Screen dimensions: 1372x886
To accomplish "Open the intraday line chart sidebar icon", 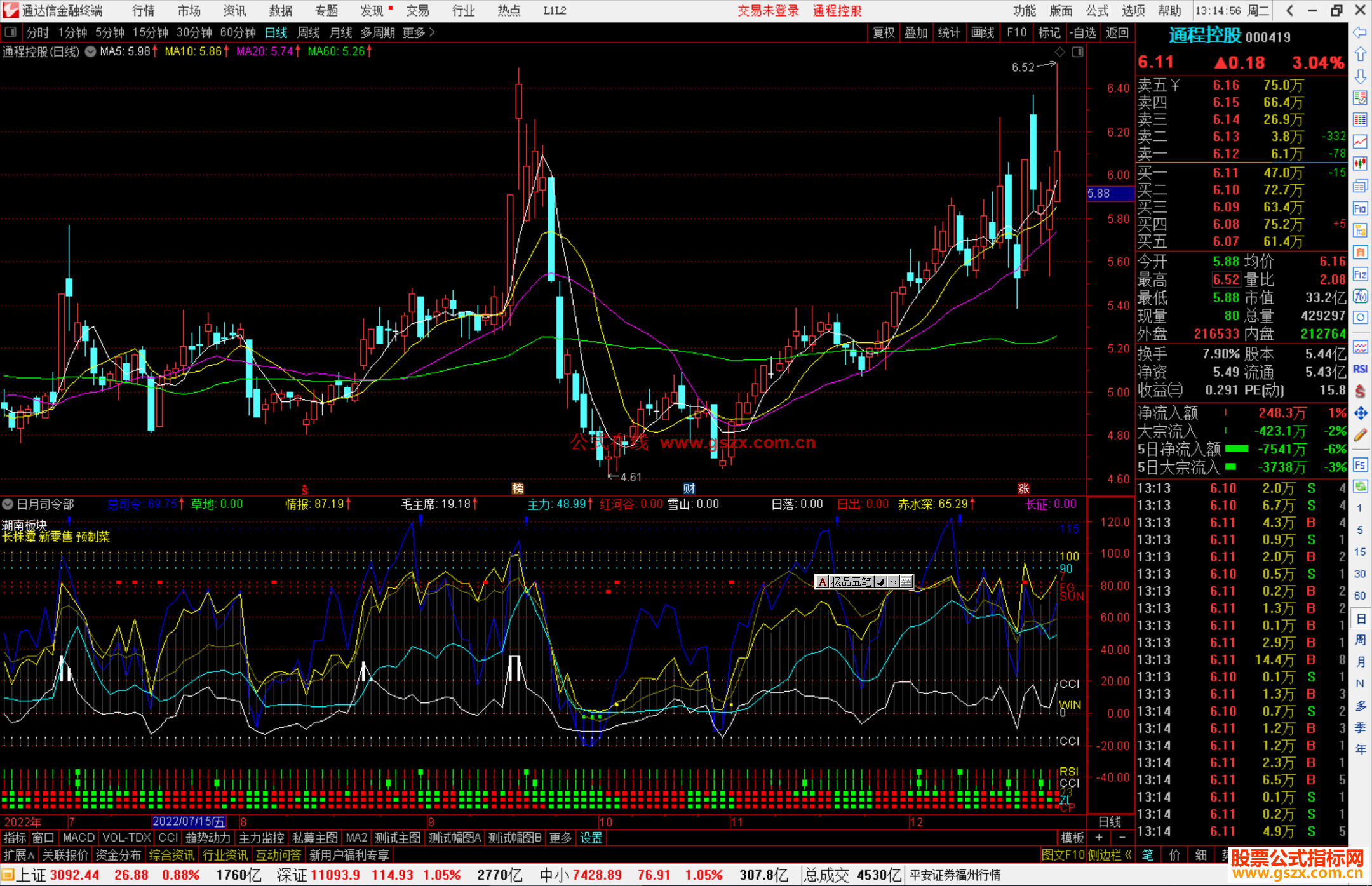I will (1360, 142).
